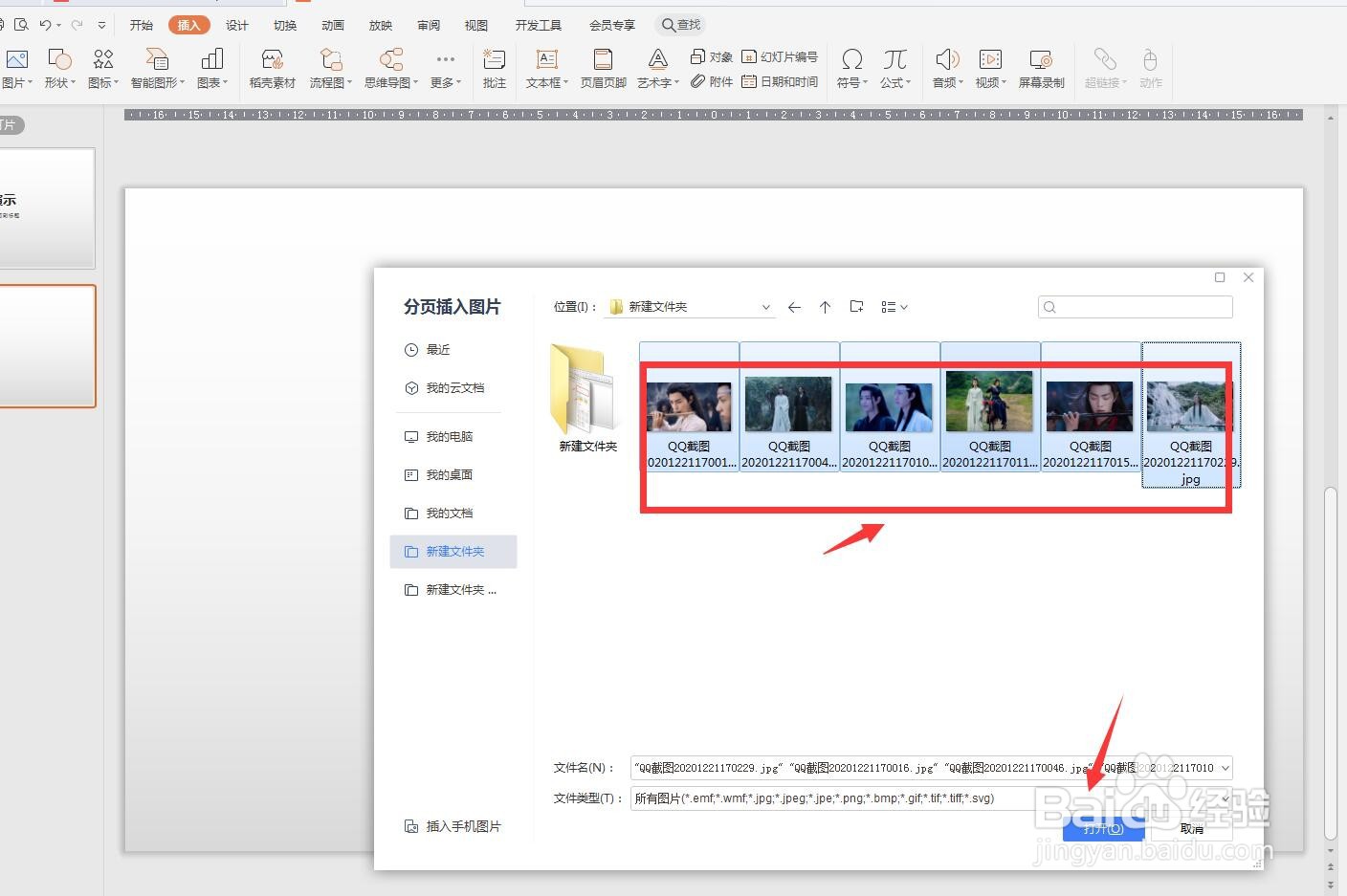Start Screen Recording (屏幕录制)
1347x896 pixels.
coord(1041,69)
